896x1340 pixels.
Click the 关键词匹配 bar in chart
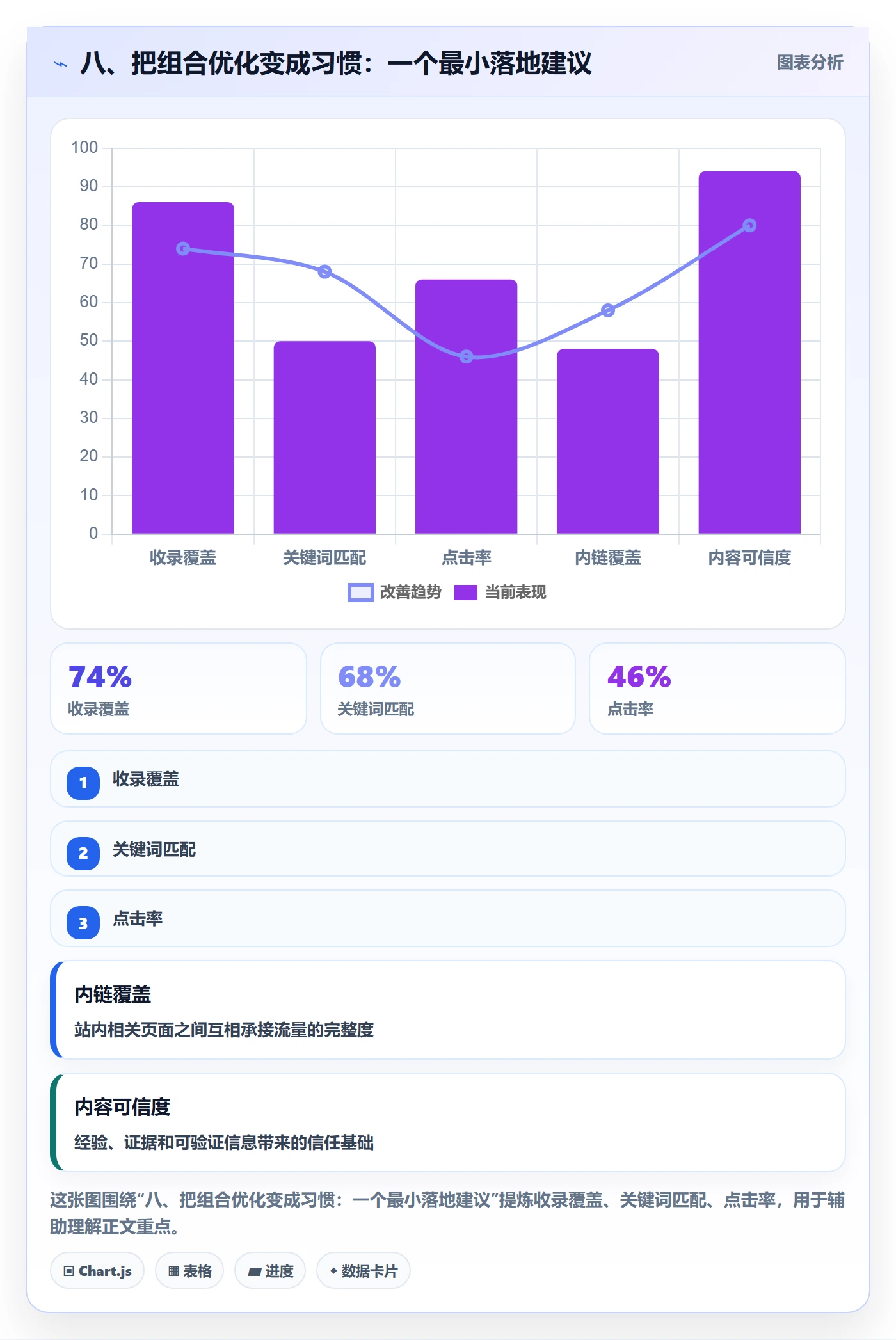pyautogui.click(x=324, y=437)
